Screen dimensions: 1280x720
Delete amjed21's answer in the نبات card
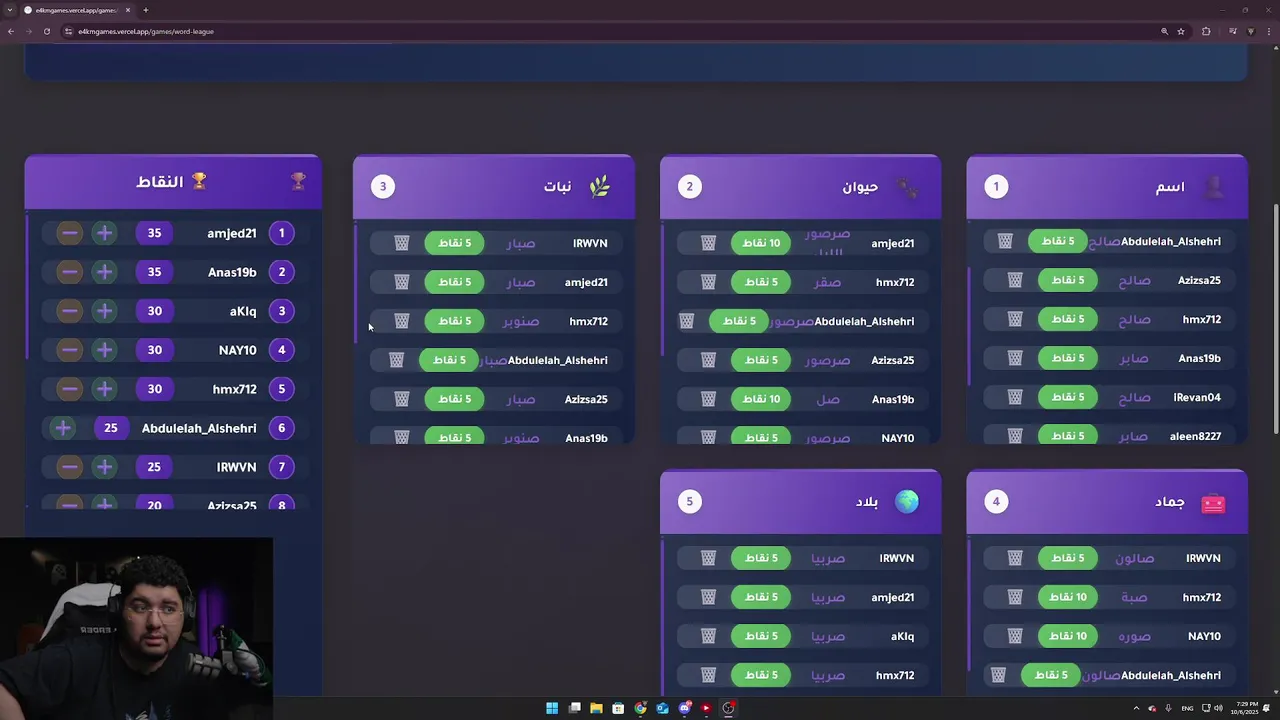point(402,282)
